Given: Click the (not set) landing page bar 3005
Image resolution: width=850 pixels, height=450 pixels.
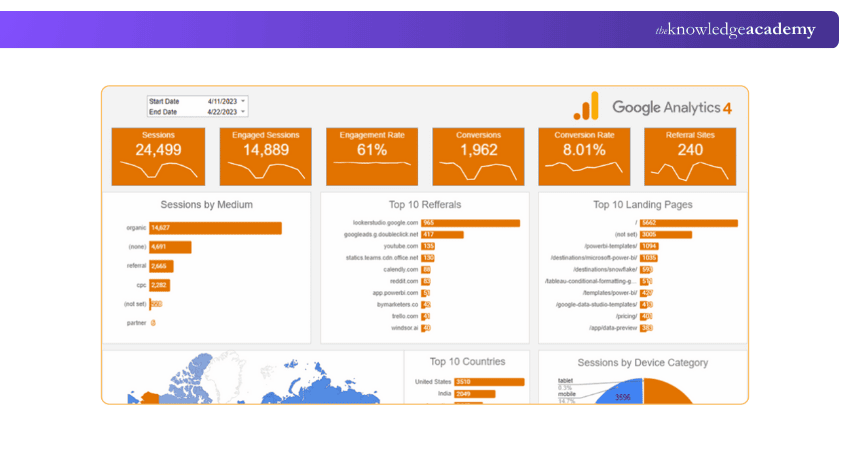Looking at the screenshot, I should click(x=666, y=235).
